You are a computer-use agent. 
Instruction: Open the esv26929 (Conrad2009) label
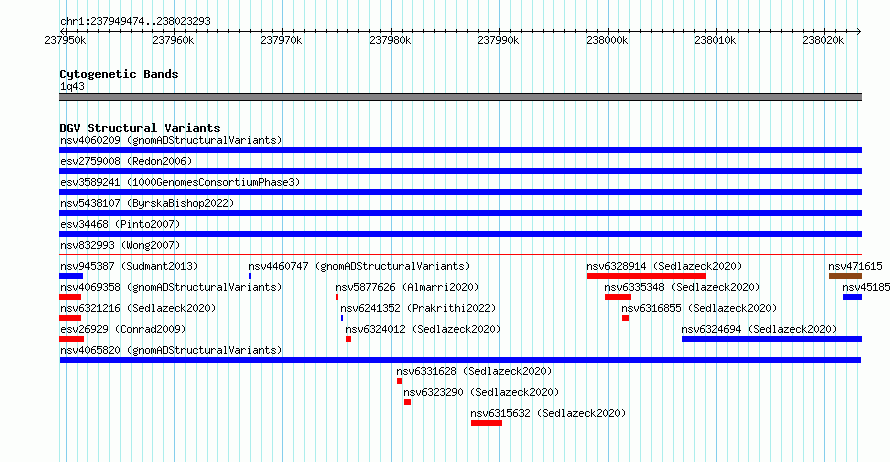pos(123,329)
